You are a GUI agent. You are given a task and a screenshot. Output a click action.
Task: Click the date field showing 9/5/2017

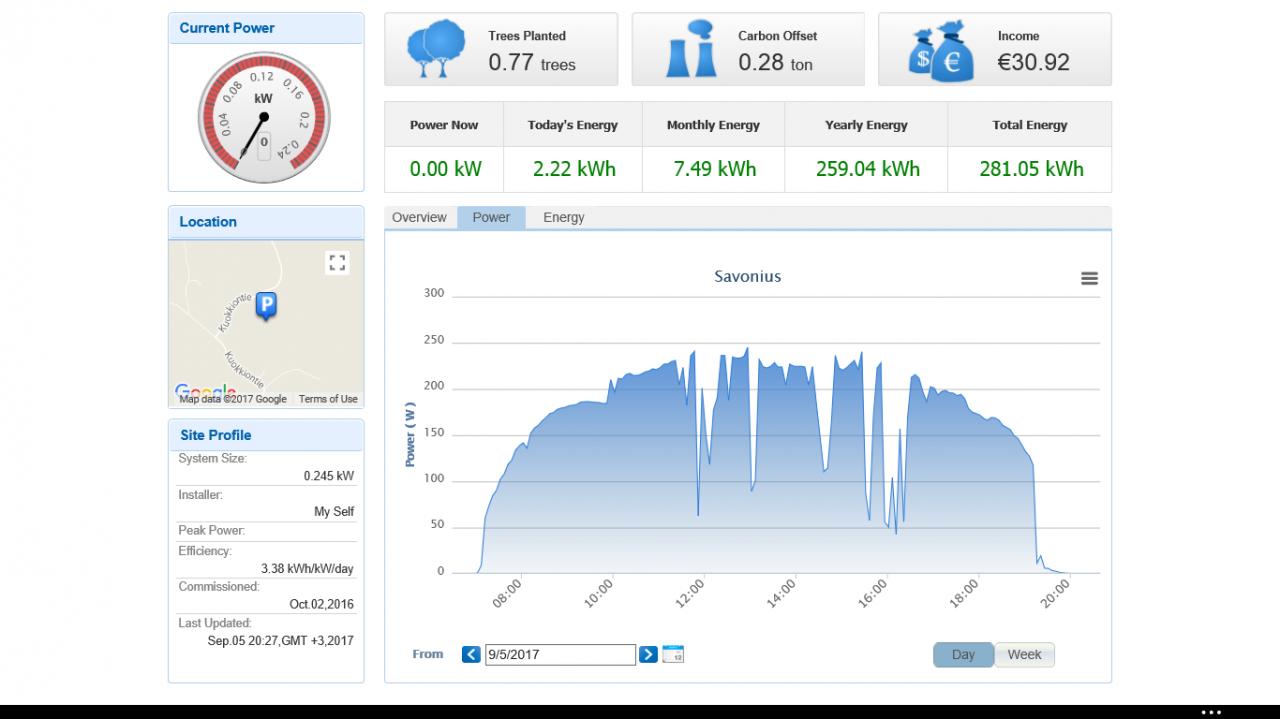(x=560, y=655)
